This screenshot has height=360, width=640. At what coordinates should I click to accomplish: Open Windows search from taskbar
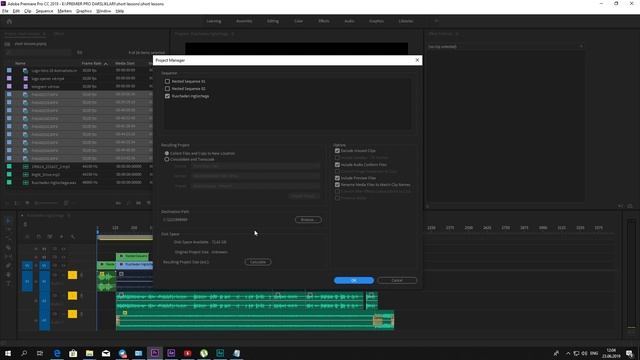pos(24,353)
